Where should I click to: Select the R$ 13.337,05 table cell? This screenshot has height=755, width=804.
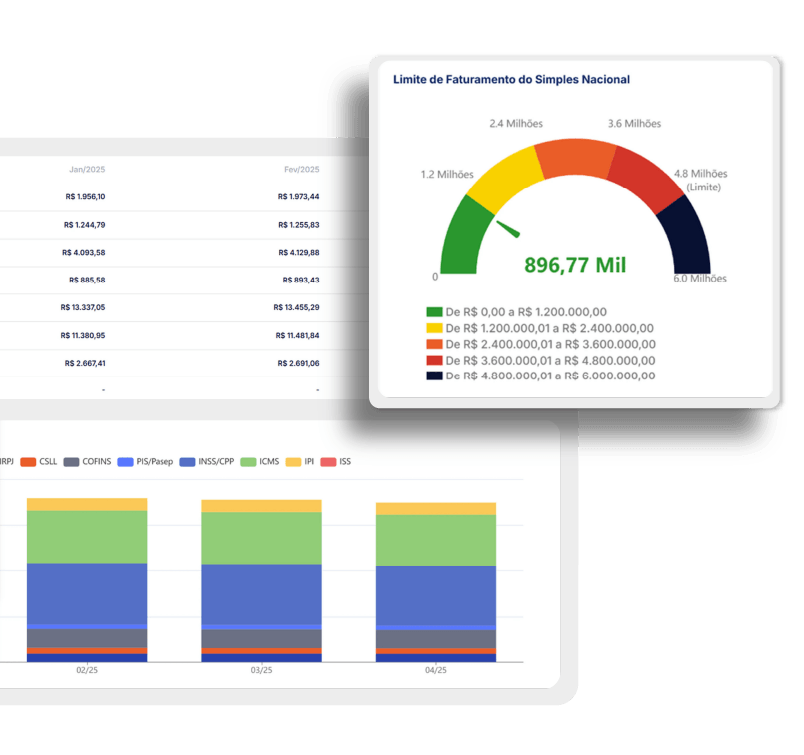(x=82, y=307)
